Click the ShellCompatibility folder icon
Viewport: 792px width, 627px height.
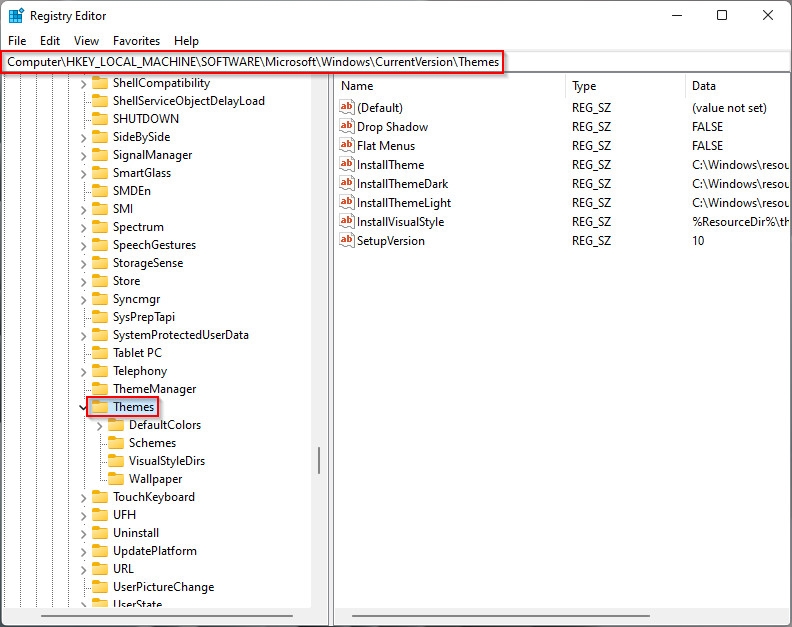coord(100,83)
